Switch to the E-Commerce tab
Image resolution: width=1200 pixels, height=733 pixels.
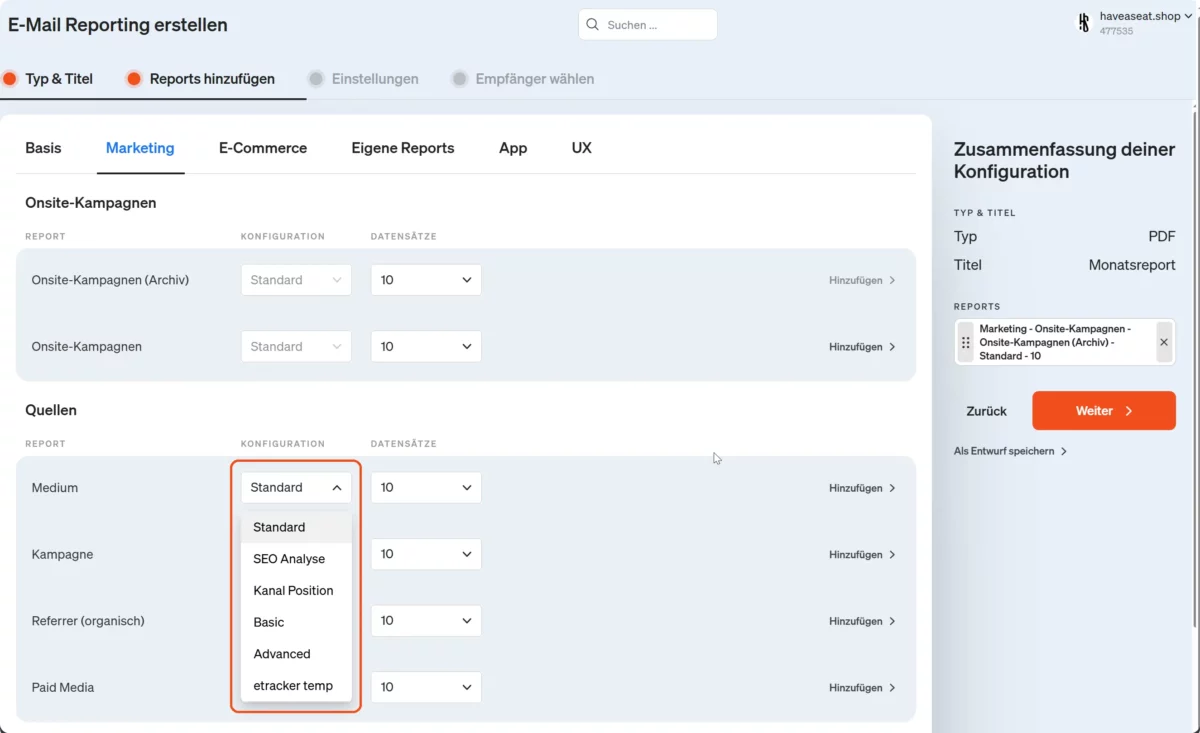click(x=263, y=148)
